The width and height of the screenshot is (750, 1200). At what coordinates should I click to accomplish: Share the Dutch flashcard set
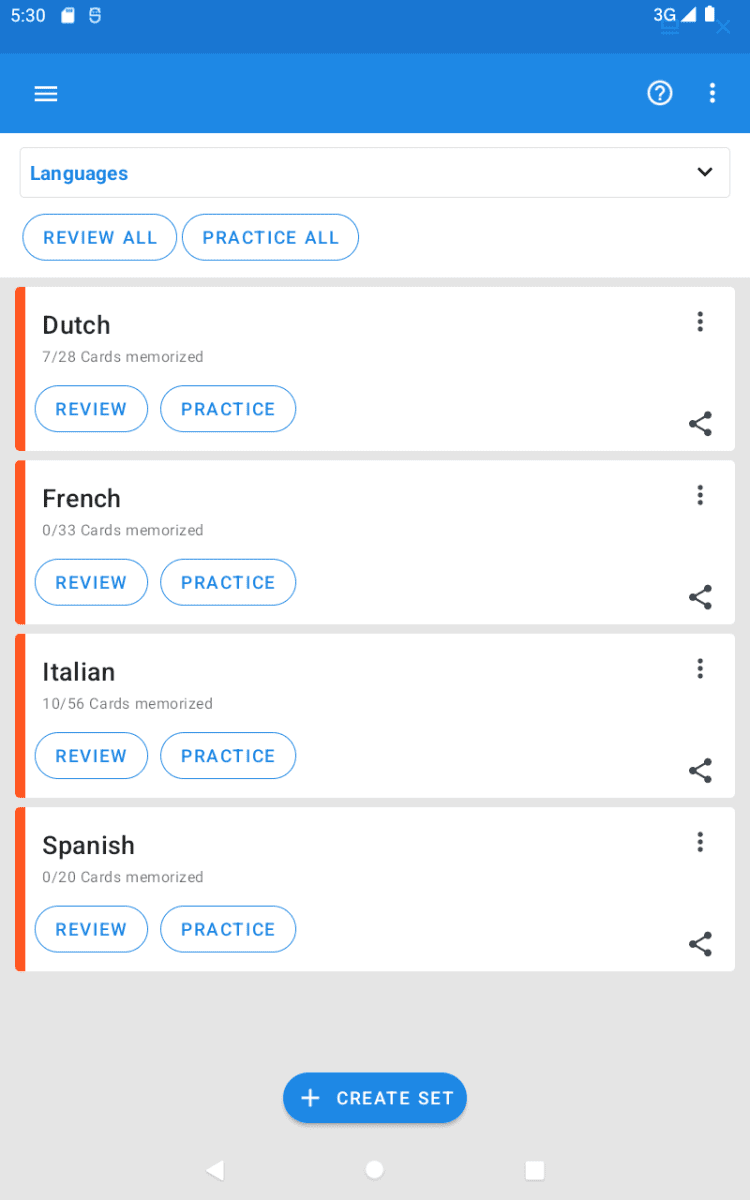[700, 424]
